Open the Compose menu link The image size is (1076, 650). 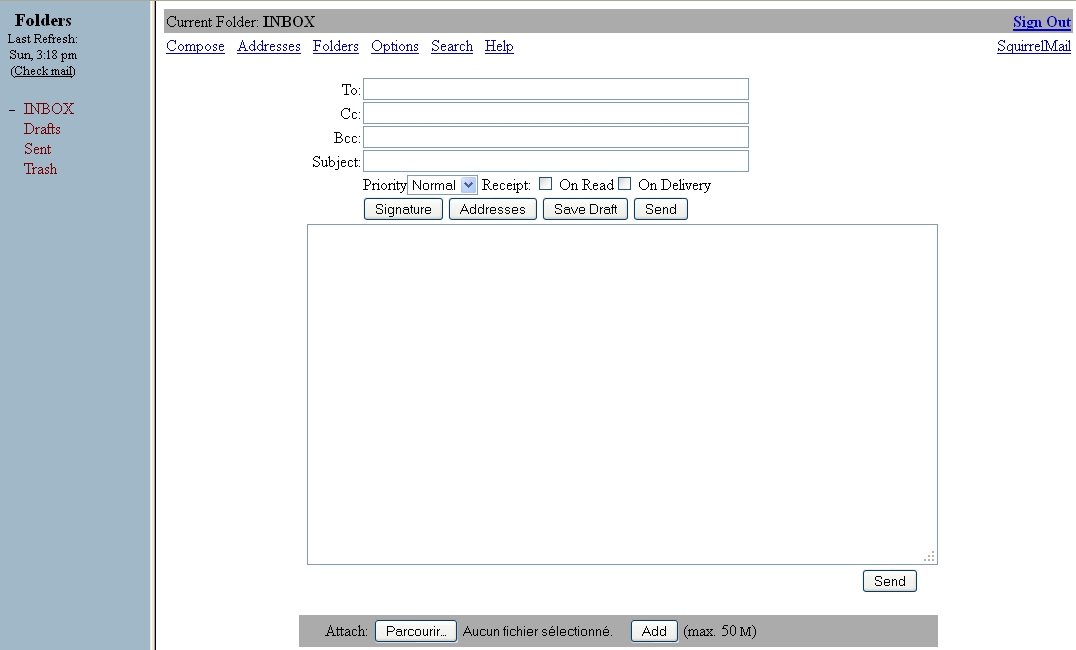pos(195,46)
